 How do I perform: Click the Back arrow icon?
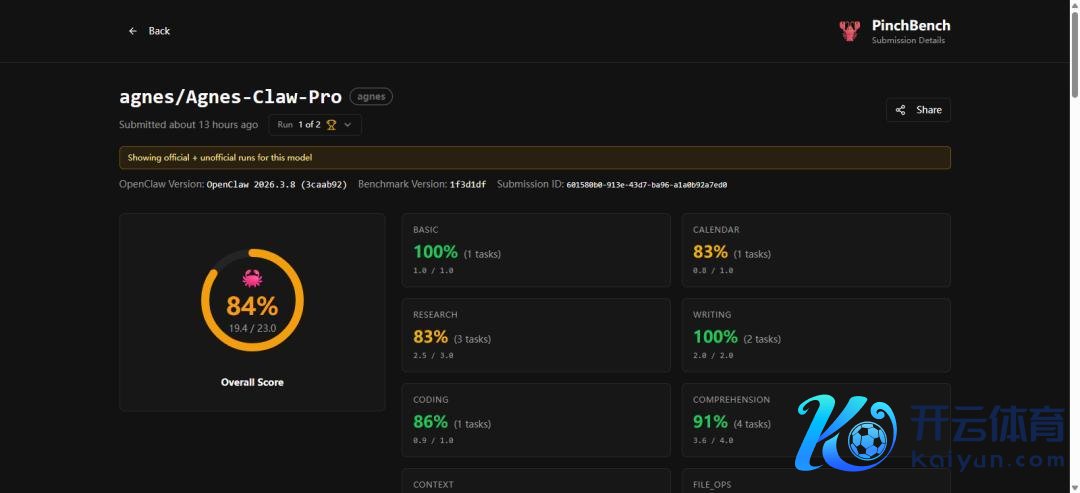132,31
